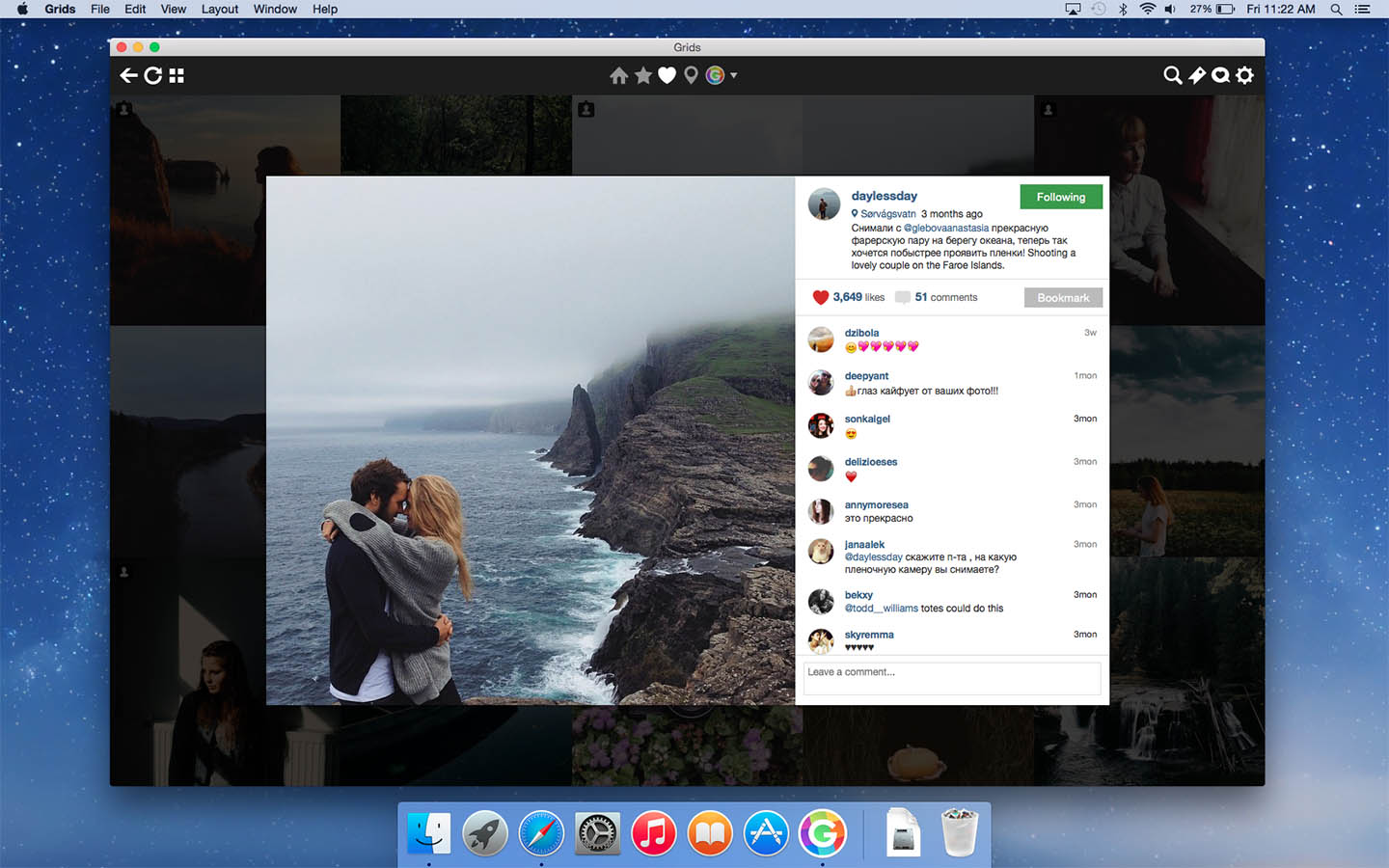Open the location pin icon in toolbar
The image size is (1389, 868).
pyautogui.click(x=691, y=75)
